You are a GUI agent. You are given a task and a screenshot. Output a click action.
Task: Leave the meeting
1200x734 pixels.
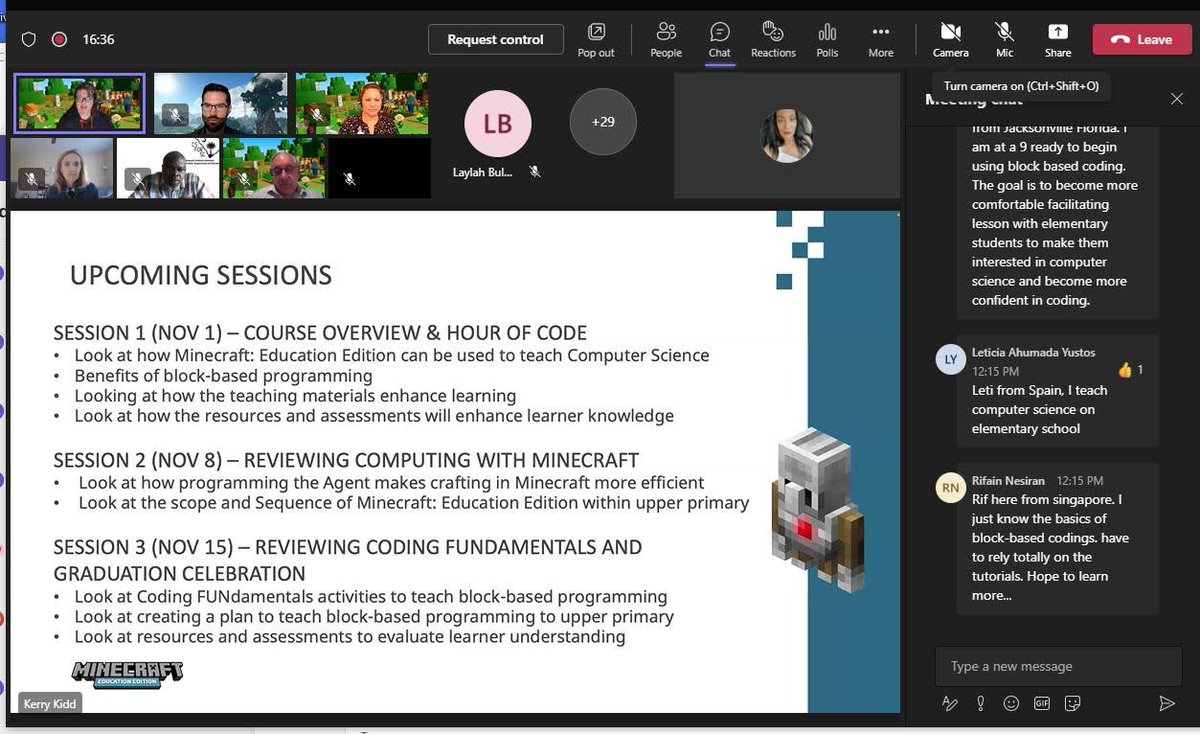click(1141, 39)
